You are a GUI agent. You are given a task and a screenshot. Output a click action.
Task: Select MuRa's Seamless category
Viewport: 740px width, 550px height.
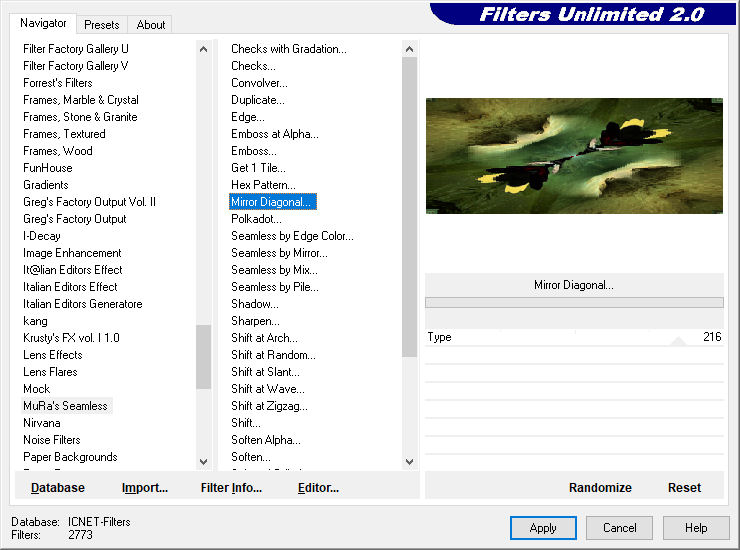[x=65, y=406]
